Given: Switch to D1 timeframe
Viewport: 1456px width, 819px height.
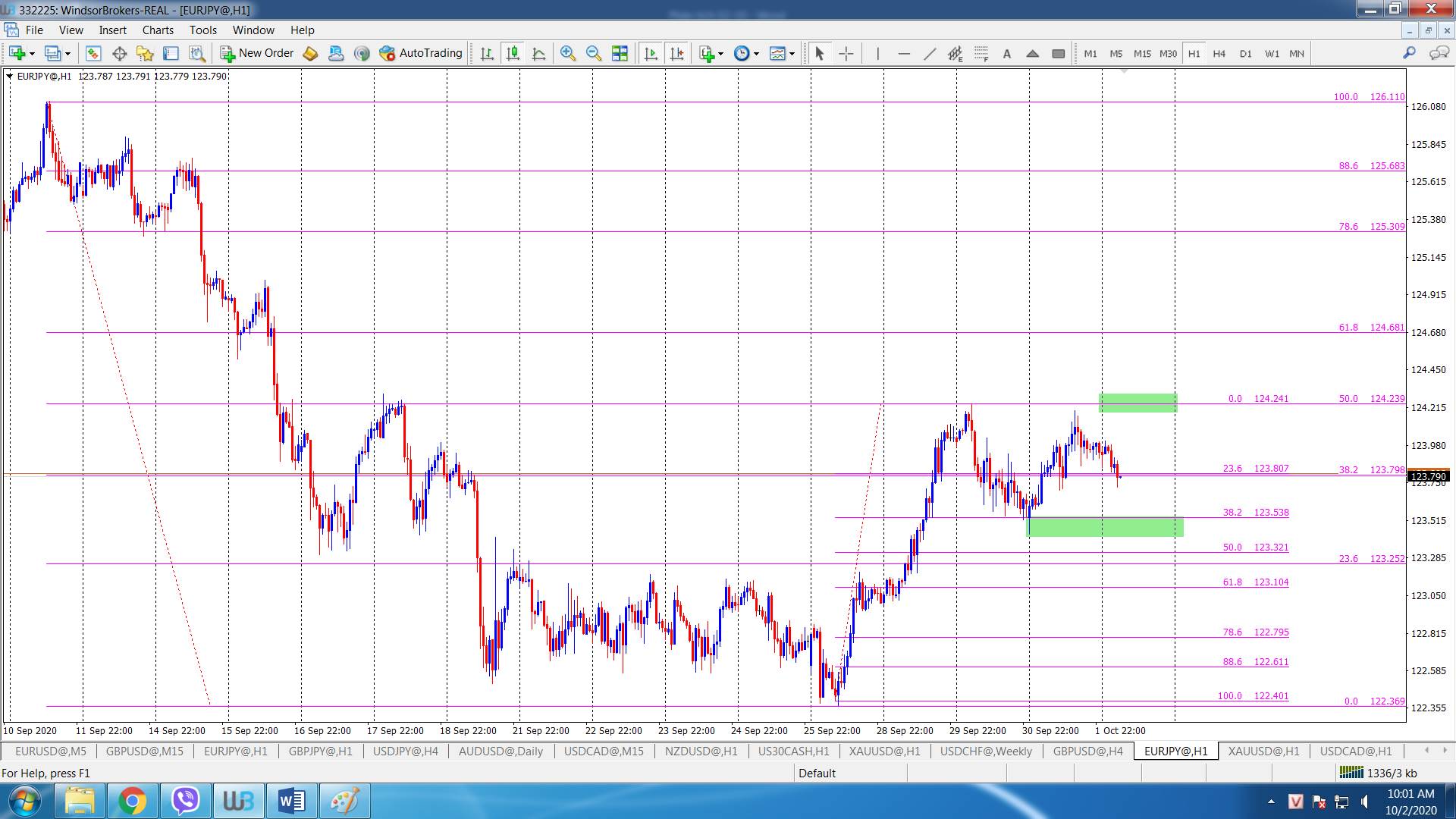Looking at the screenshot, I should pos(1246,53).
